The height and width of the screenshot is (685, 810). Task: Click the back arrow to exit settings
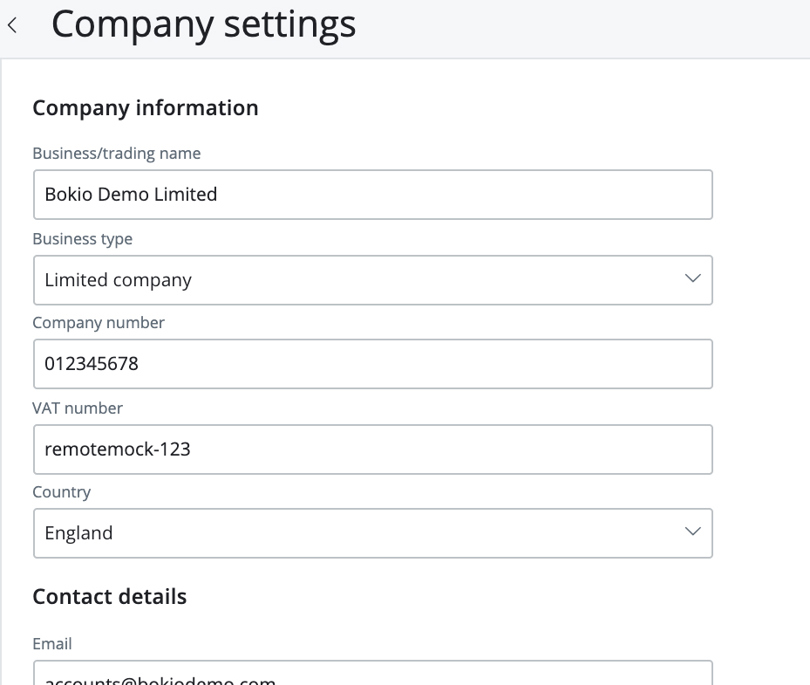tap(15, 24)
